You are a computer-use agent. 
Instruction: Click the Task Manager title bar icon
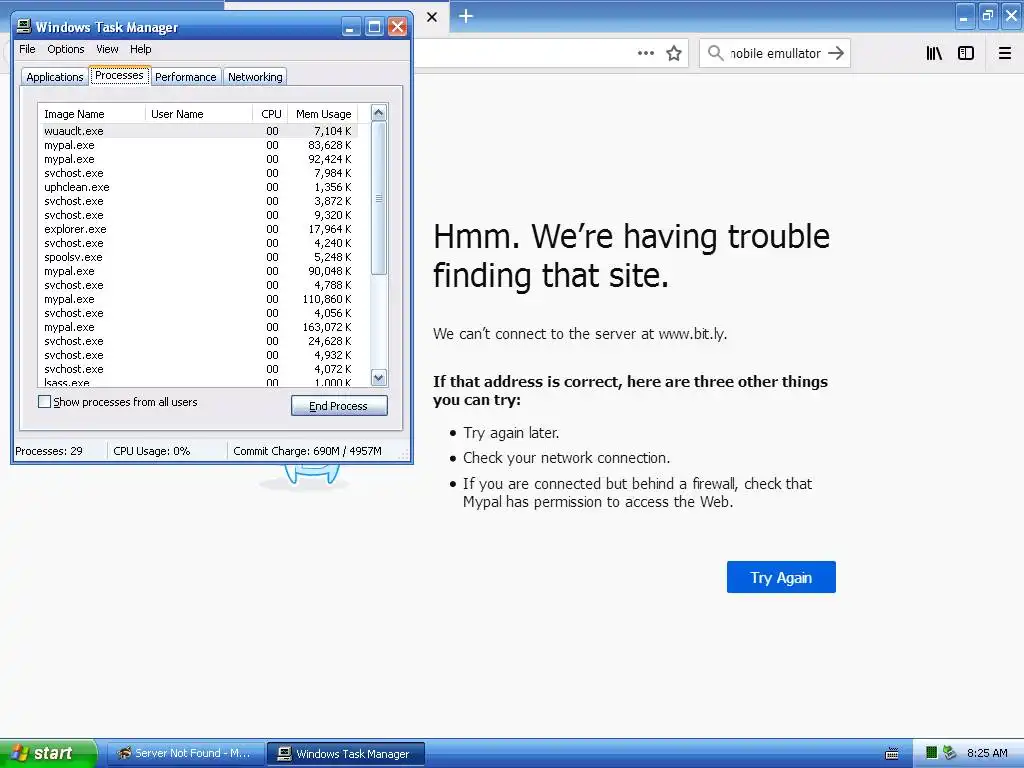24,26
